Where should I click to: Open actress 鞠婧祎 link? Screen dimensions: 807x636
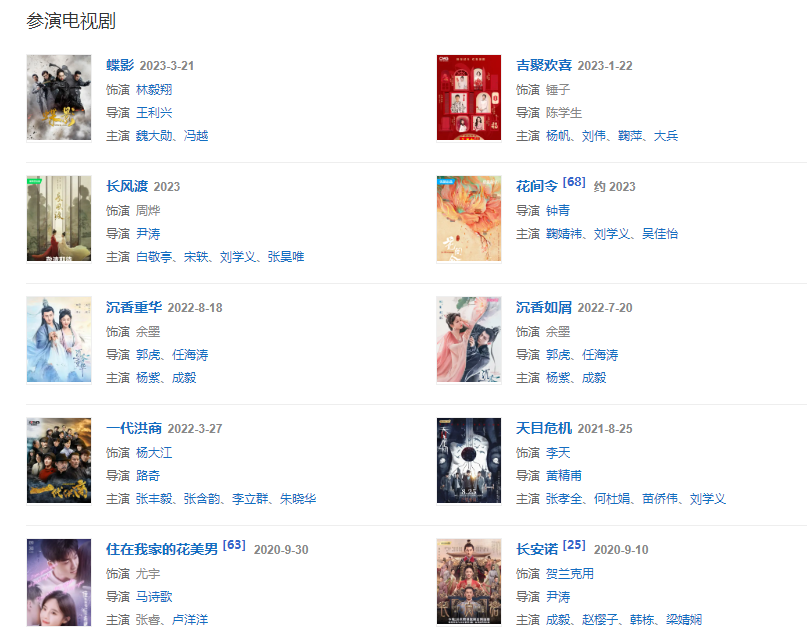pyautogui.click(x=564, y=234)
